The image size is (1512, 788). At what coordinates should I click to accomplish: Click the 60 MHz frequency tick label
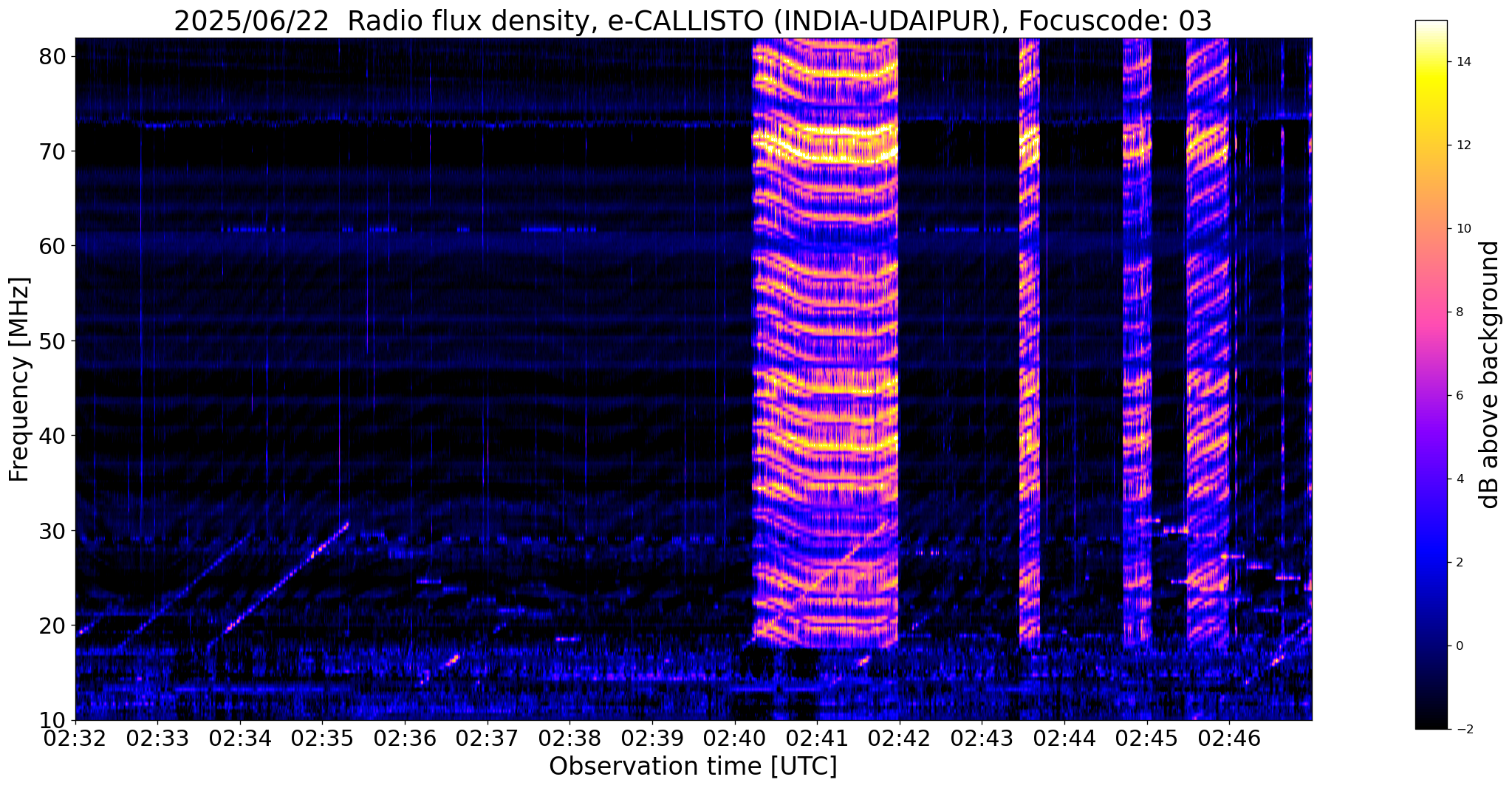coord(53,246)
